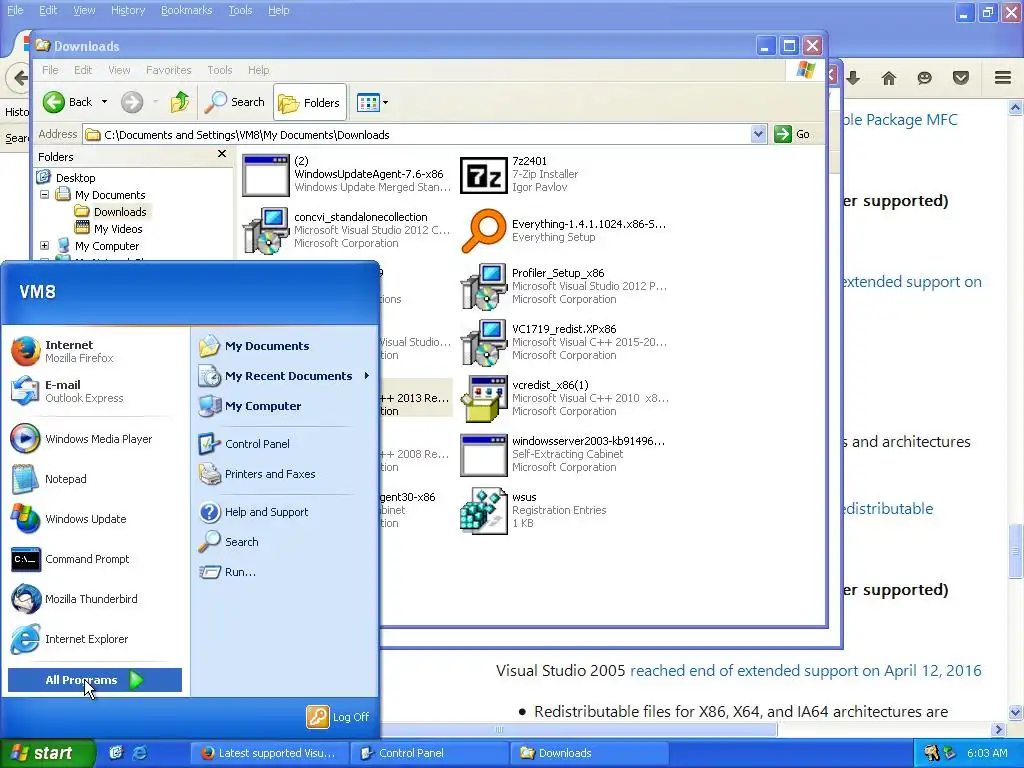Click reached end of extended support link

click(805, 671)
